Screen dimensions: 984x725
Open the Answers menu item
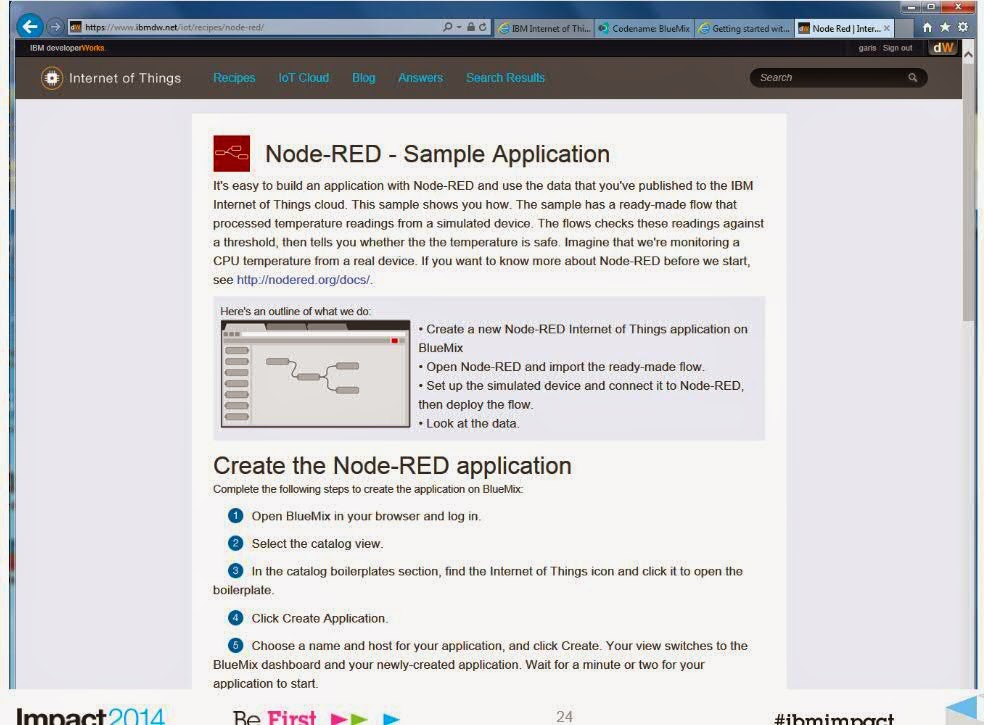(420, 78)
